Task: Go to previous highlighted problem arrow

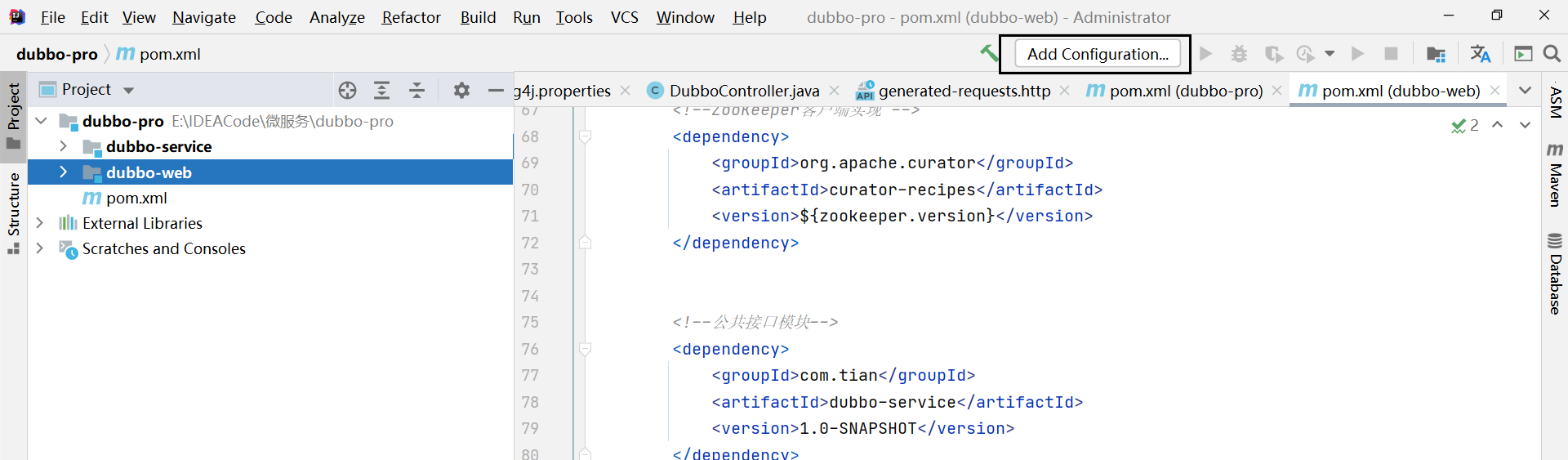Action: pos(1497,125)
